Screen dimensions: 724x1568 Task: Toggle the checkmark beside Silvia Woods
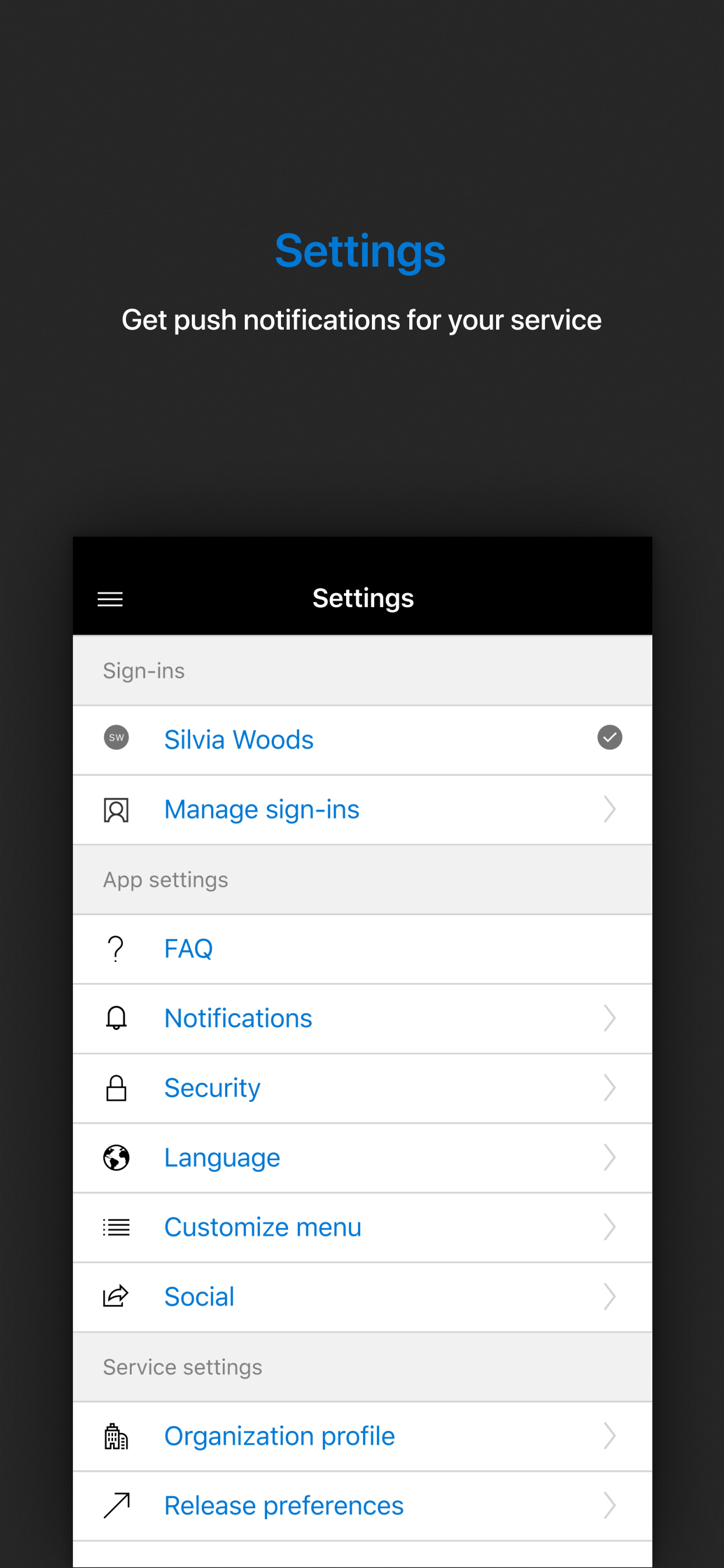[x=610, y=737]
